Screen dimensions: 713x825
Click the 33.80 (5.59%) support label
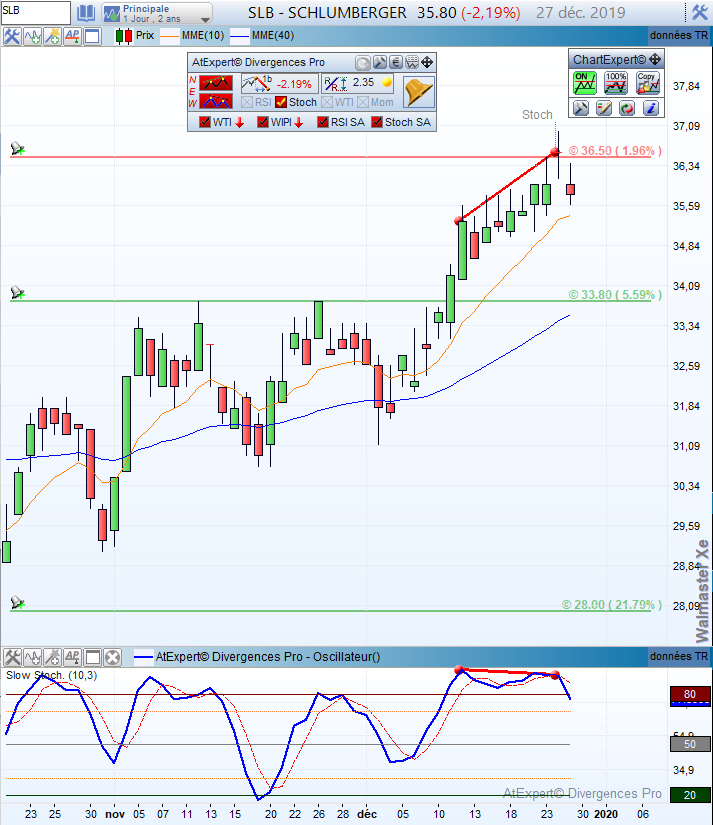615,295
